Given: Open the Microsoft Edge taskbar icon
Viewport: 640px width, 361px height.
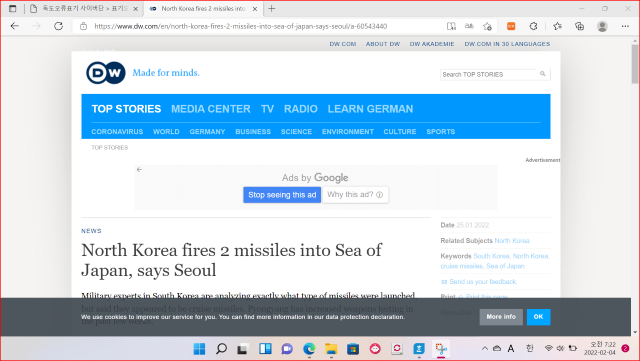Looking at the screenshot, I should coord(309,349).
